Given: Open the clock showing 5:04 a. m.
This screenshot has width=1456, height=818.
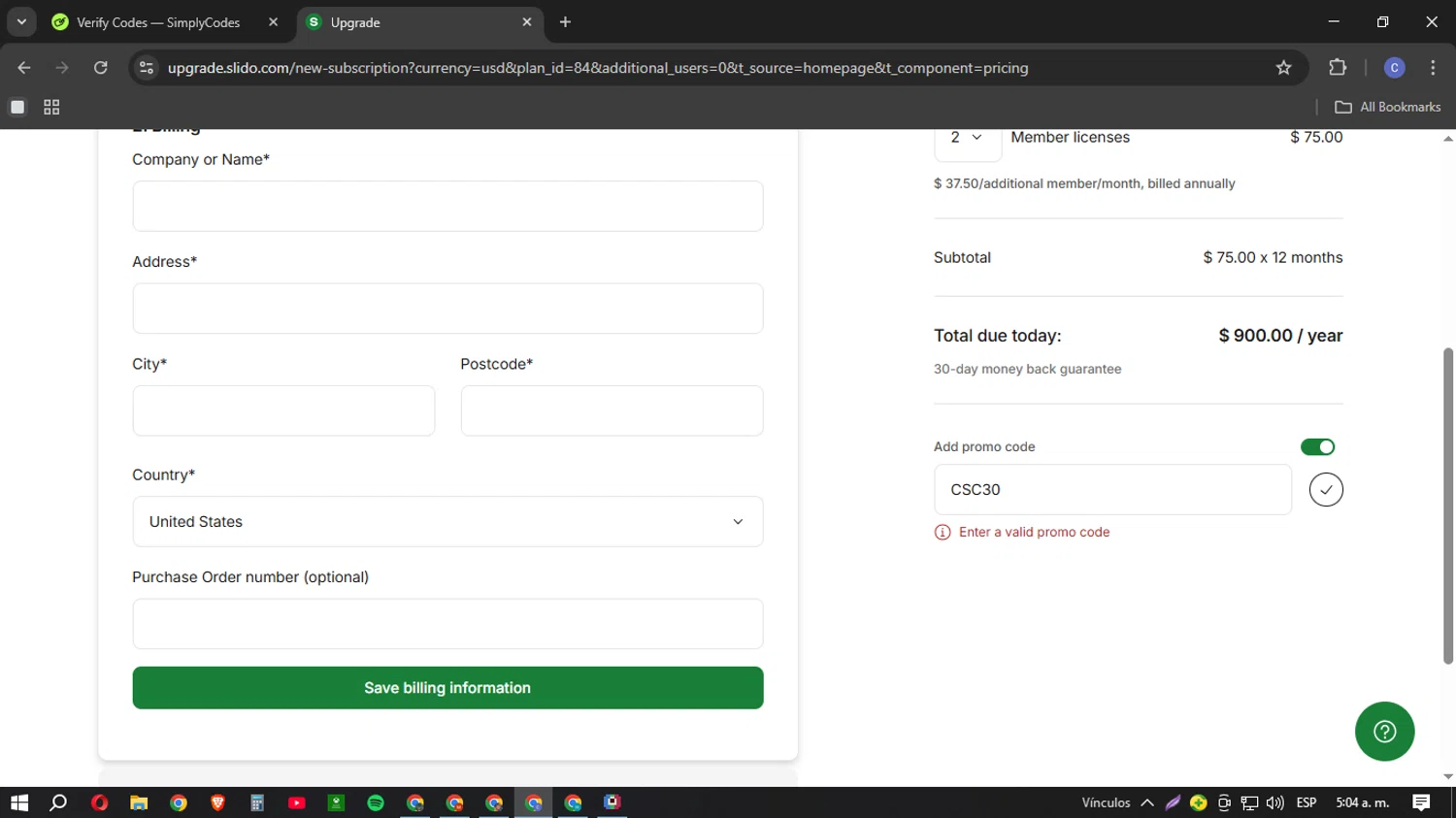Looking at the screenshot, I should [1363, 802].
